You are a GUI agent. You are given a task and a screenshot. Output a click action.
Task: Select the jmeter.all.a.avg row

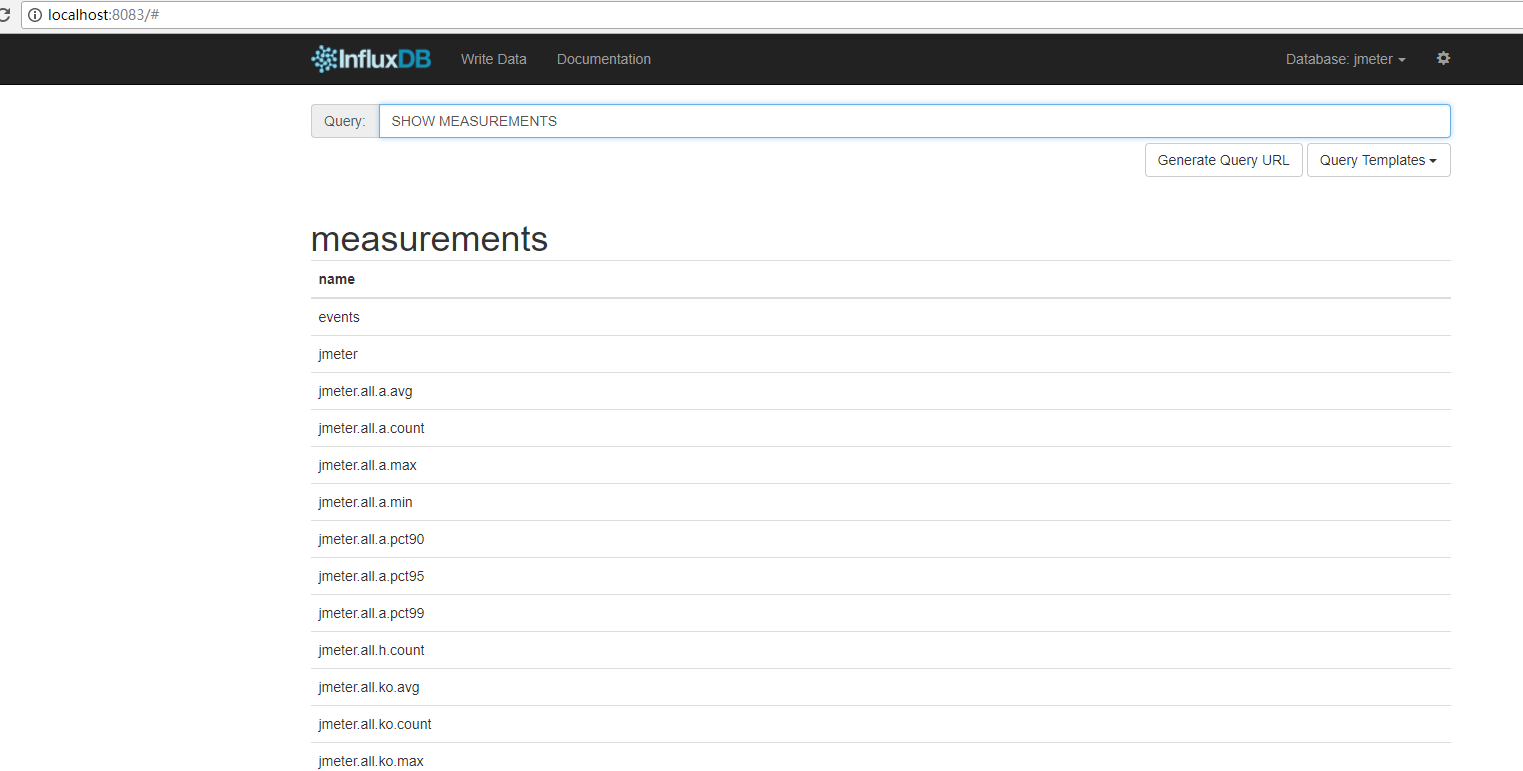[x=880, y=391]
